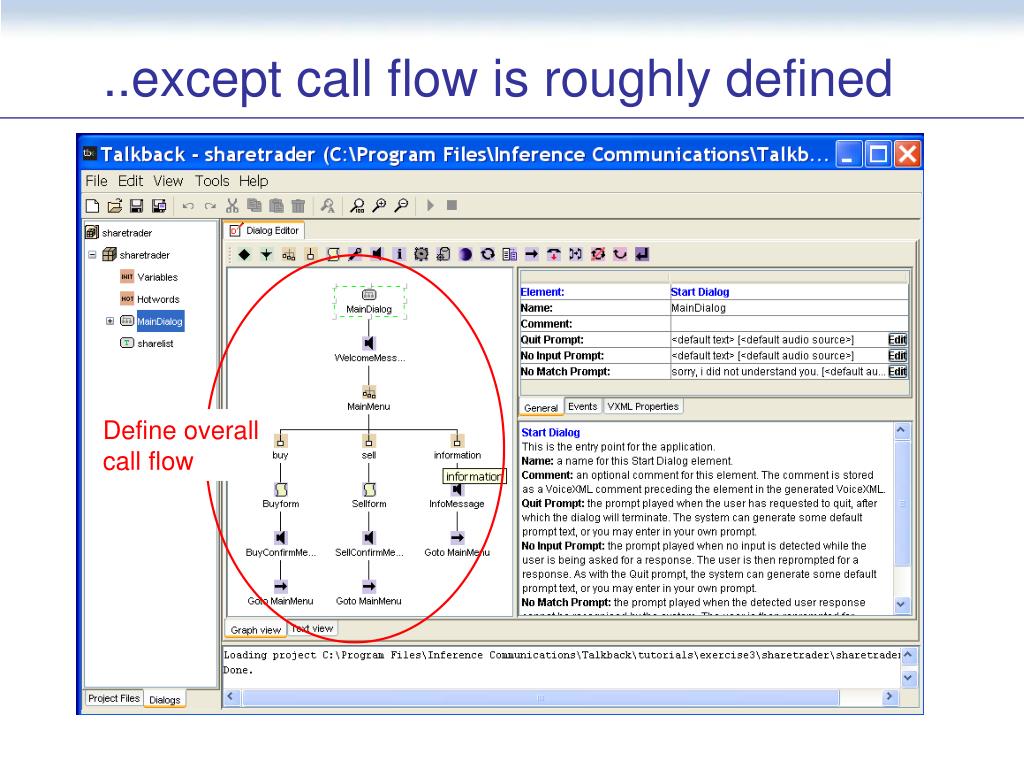Click the Copy toolbar icon

click(254, 206)
